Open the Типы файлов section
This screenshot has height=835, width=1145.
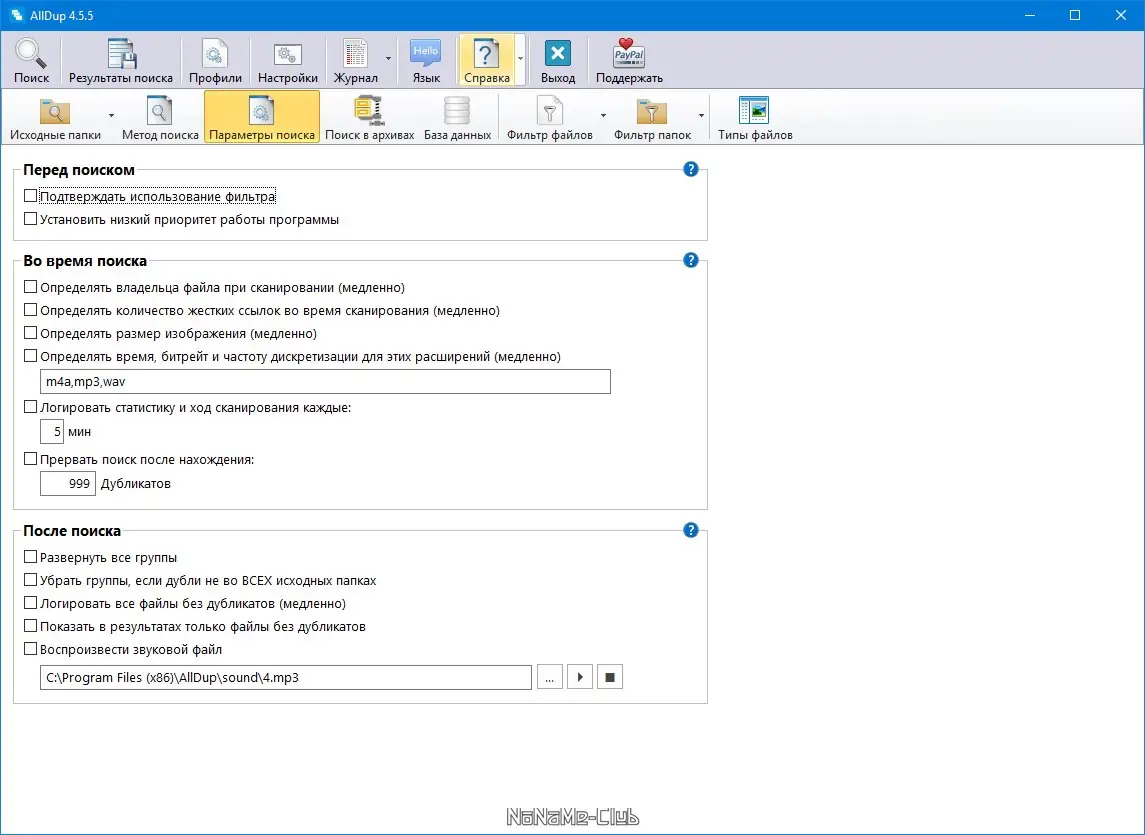click(754, 117)
